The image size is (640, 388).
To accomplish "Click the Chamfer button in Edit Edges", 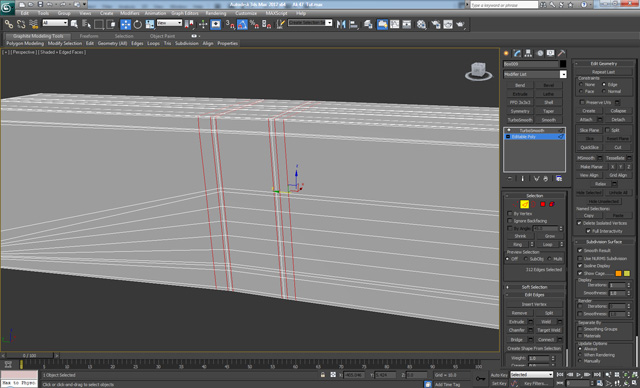I will click(x=517, y=330).
